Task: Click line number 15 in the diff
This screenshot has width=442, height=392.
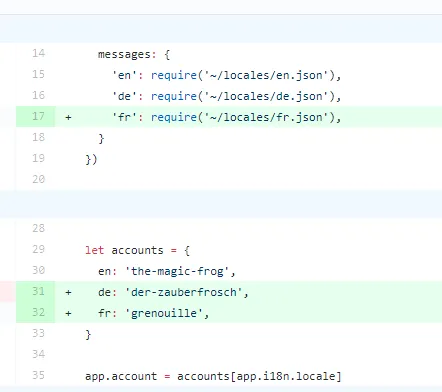Action: pyautogui.click(x=38, y=74)
